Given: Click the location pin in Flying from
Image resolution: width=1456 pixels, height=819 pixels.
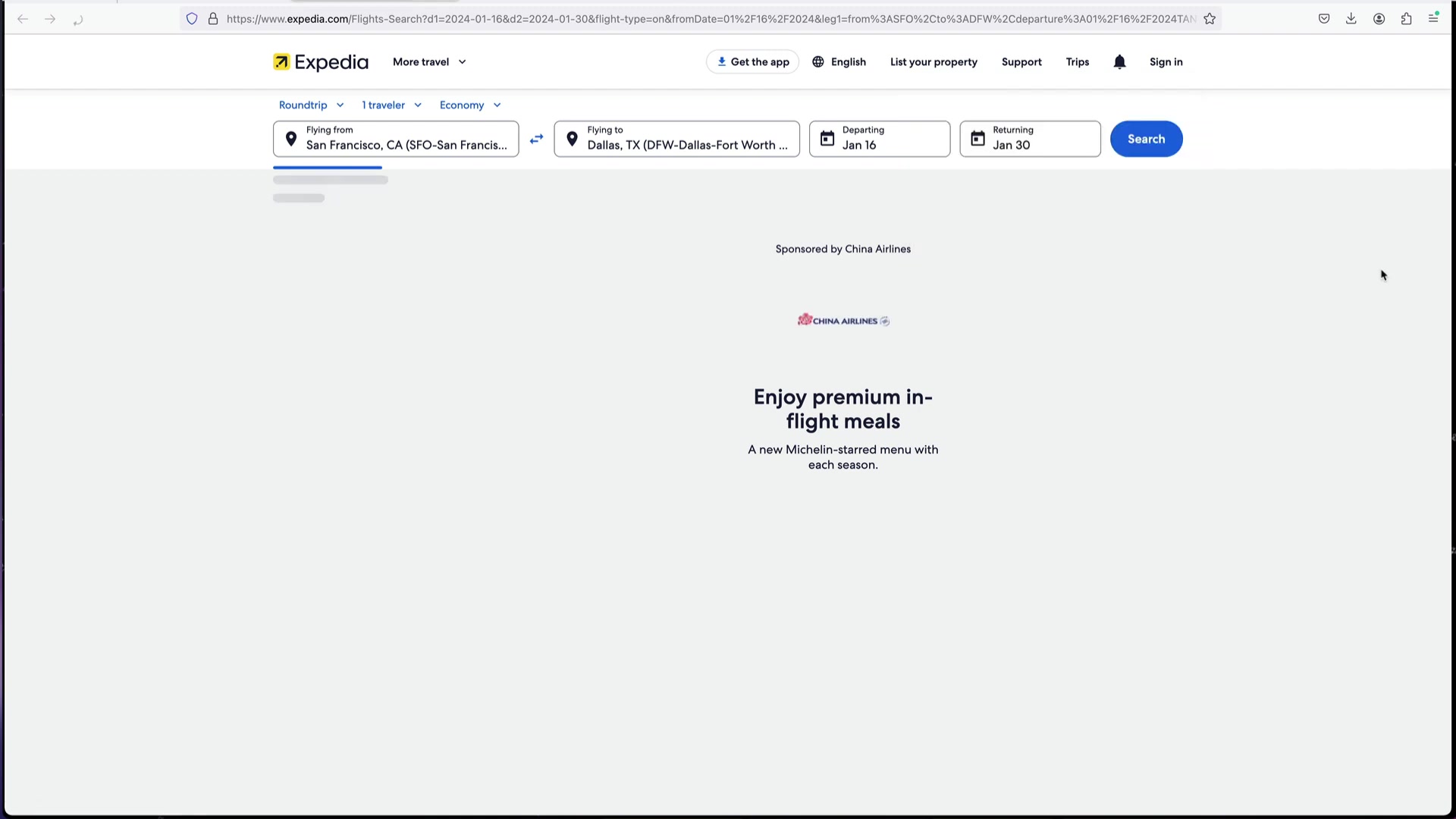Looking at the screenshot, I should click(x=291, y=139).
